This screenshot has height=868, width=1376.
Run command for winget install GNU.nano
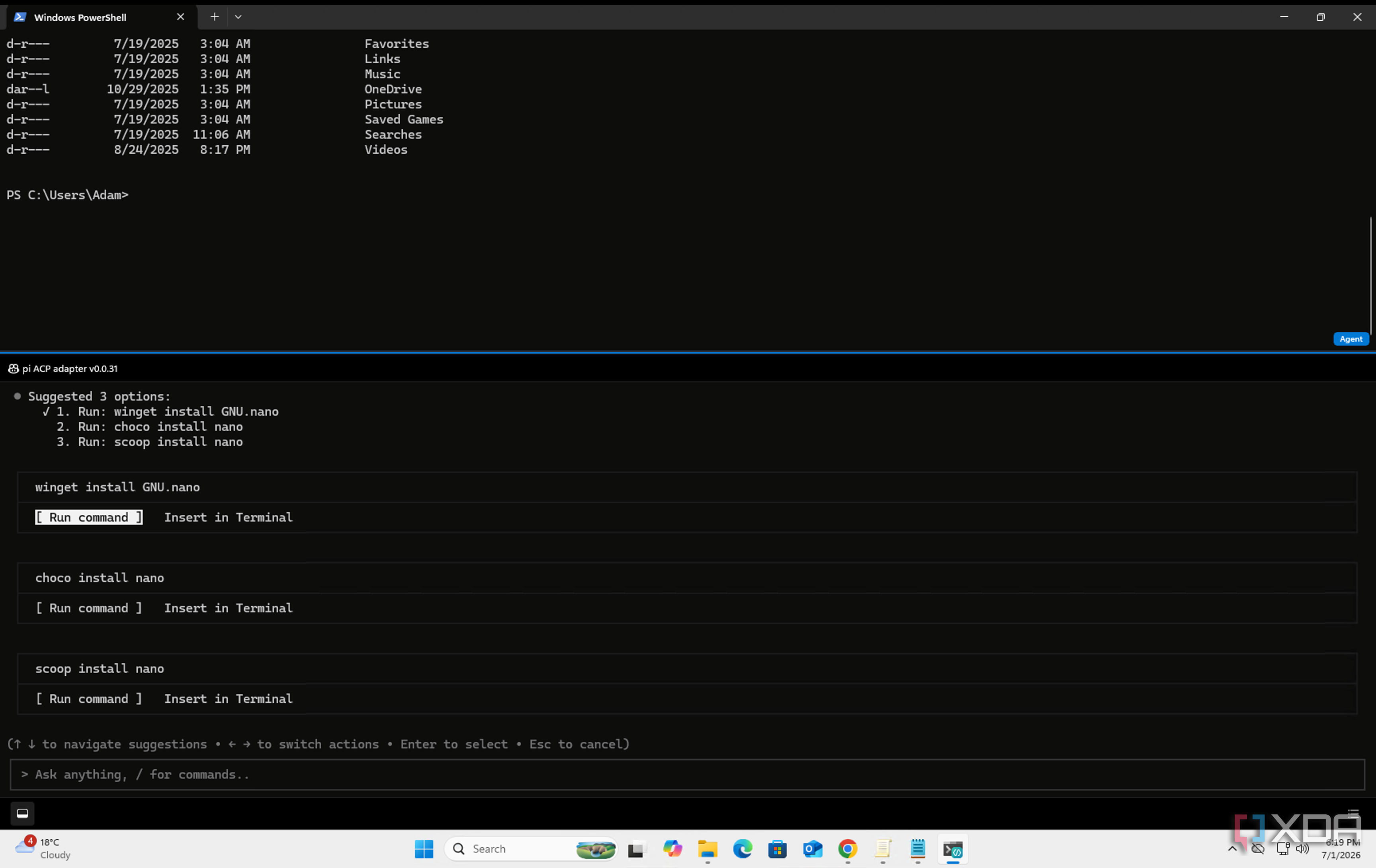click(x=88, y=517)
